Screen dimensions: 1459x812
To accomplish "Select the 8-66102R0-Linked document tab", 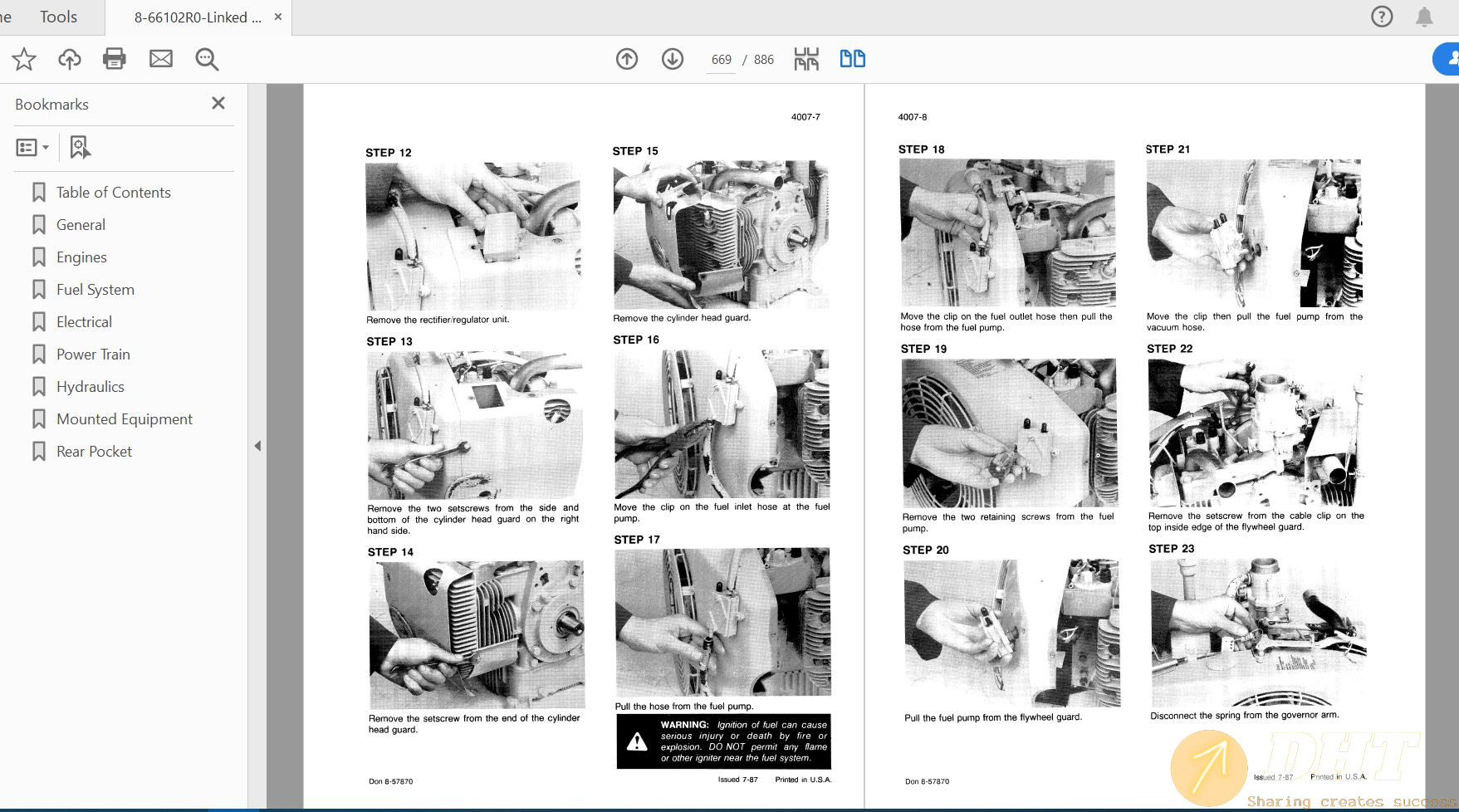I will point(198,17).
